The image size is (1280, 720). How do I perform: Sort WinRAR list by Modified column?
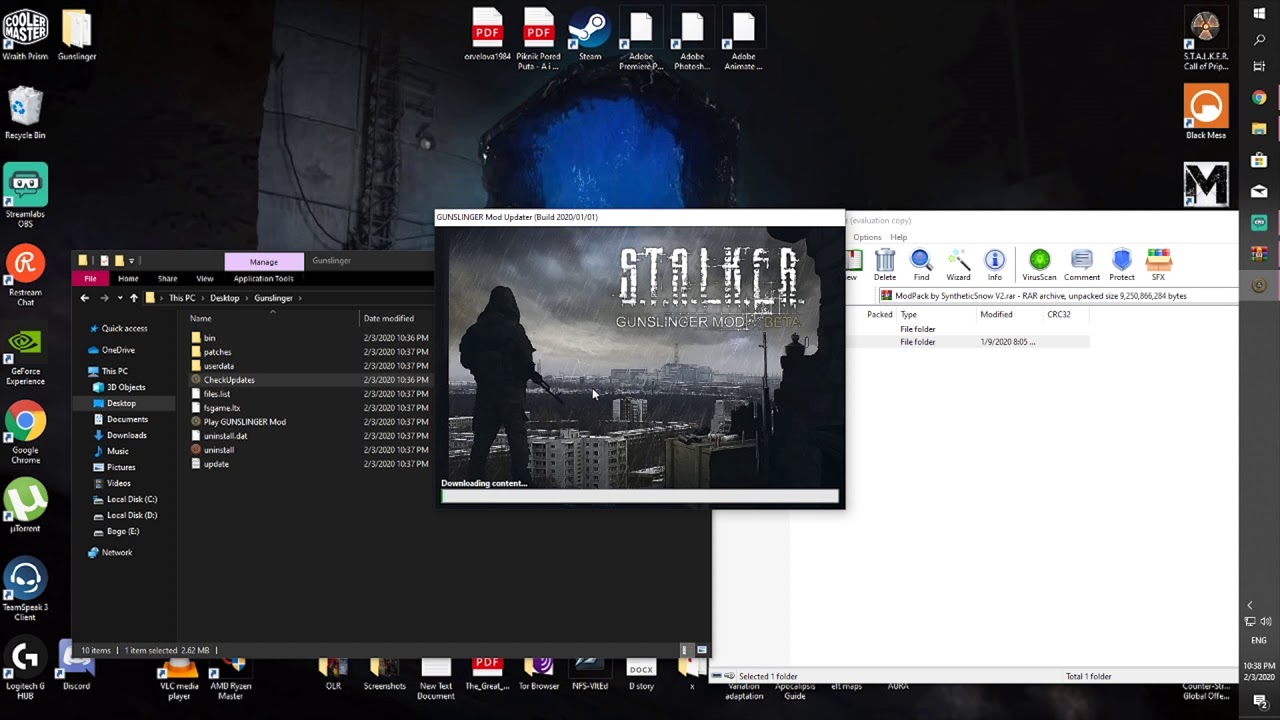tap(996, 314)
